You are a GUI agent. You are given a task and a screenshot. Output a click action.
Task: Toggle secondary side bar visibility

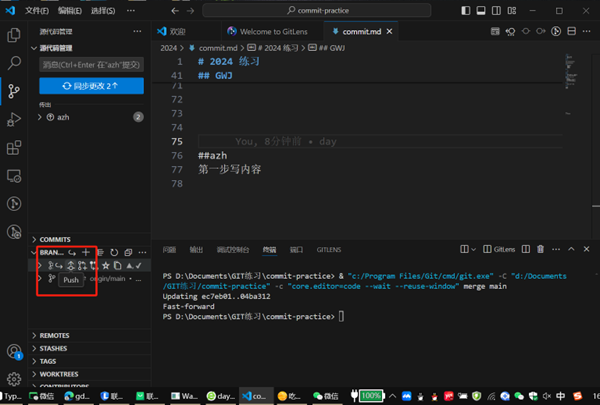(x=496, y=11)
